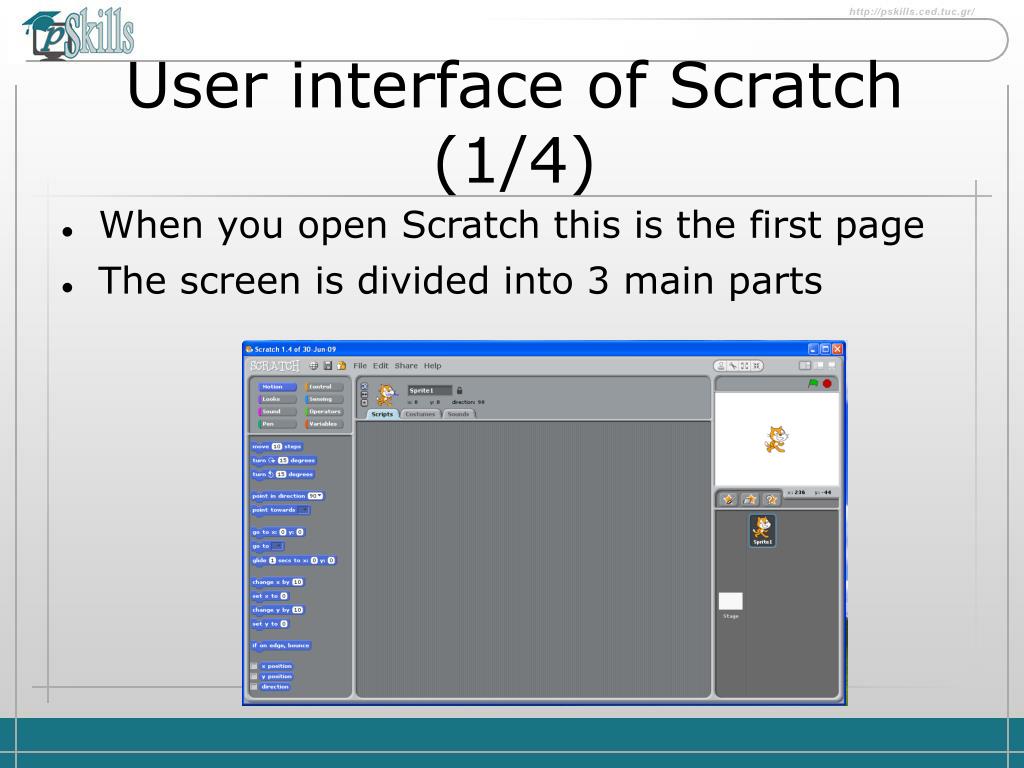Click the pskills.ced.tuc.gr URL text
Image resolution: width=1024 pixels, height=768 pixels.
coord(912,12)
